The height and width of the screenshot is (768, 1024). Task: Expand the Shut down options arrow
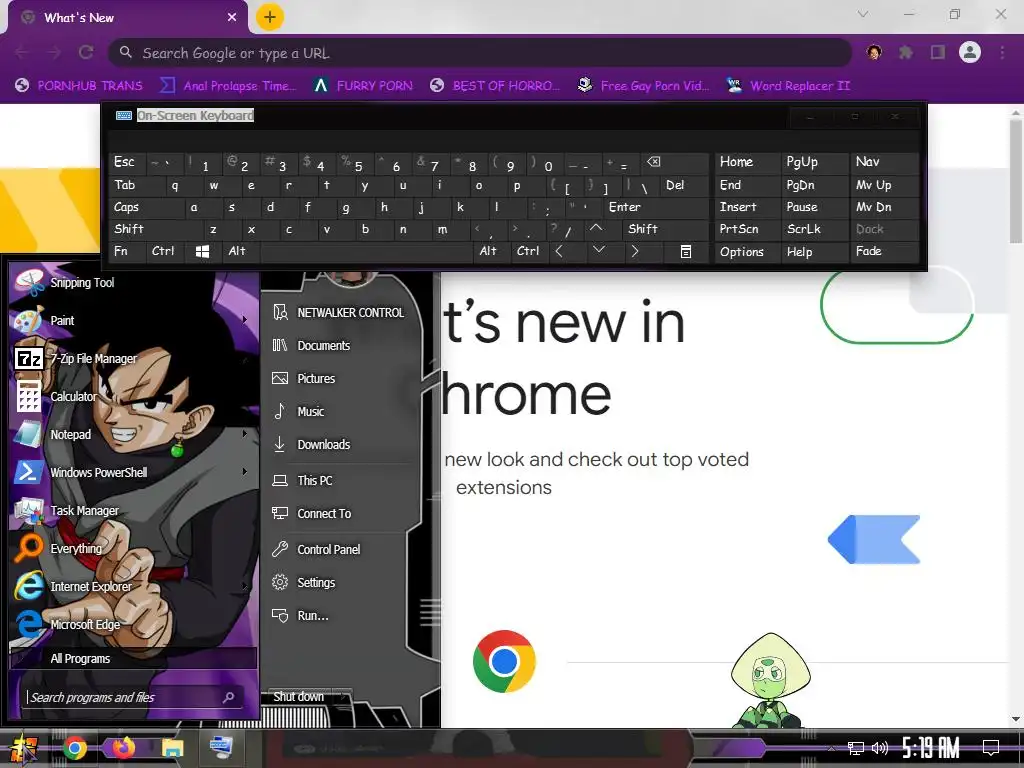point(344,697)
